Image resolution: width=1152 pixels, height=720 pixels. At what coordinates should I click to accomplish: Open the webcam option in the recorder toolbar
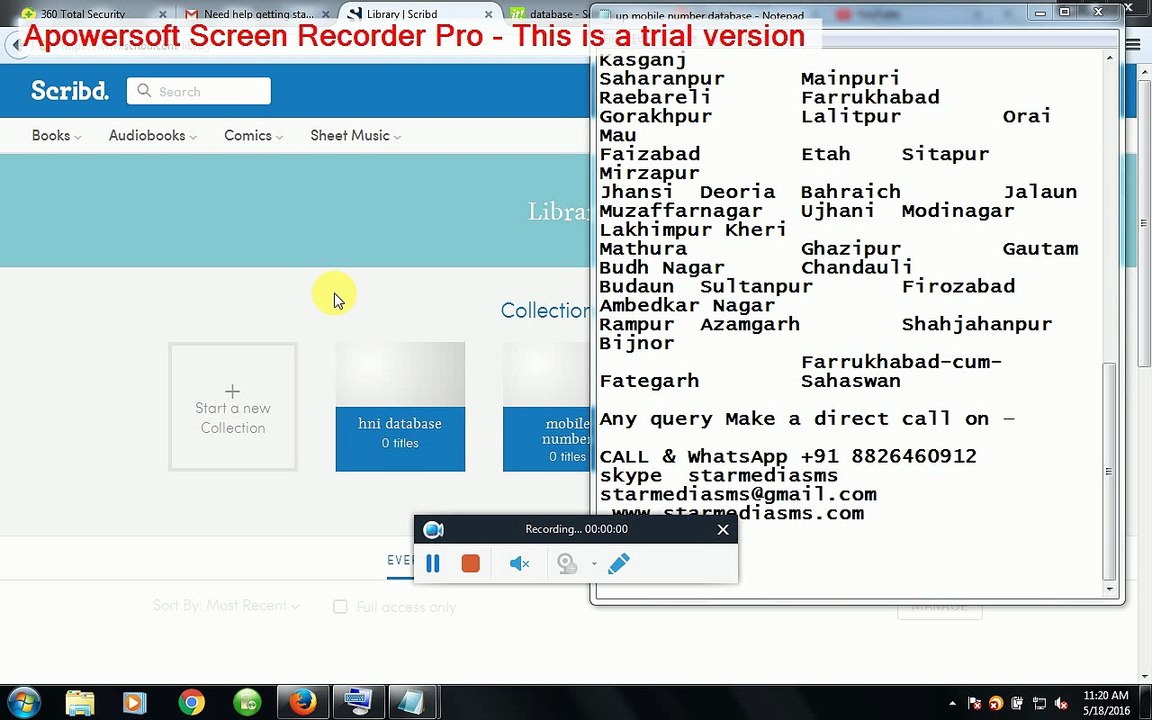566,564
